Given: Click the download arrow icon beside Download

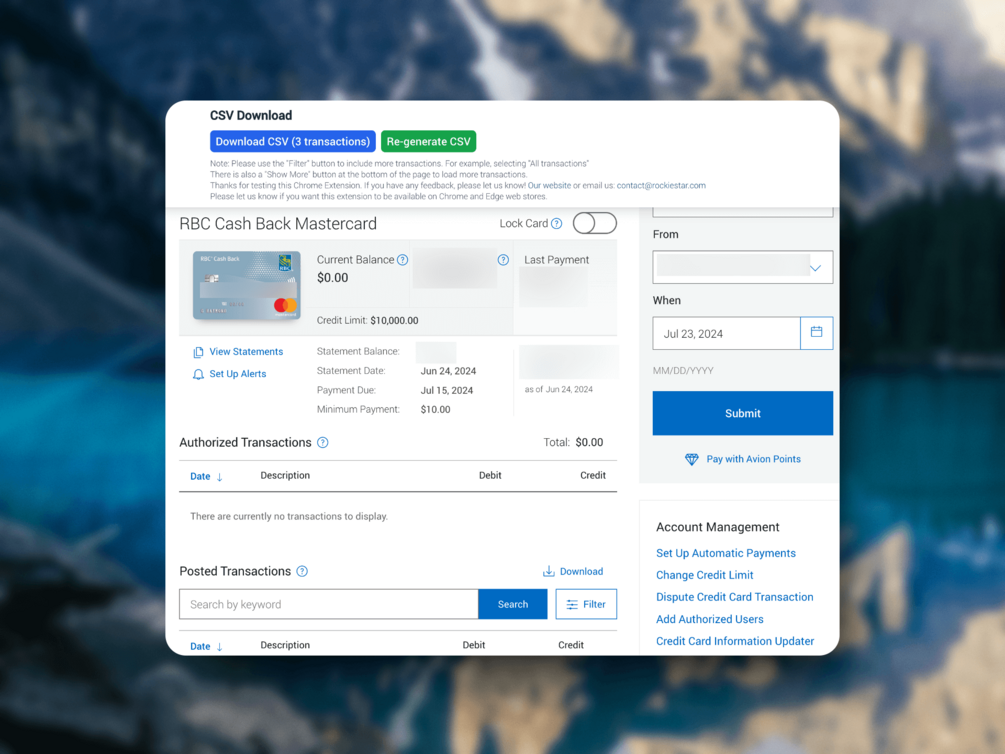Looking at the screenshot, I should point(549,571).
